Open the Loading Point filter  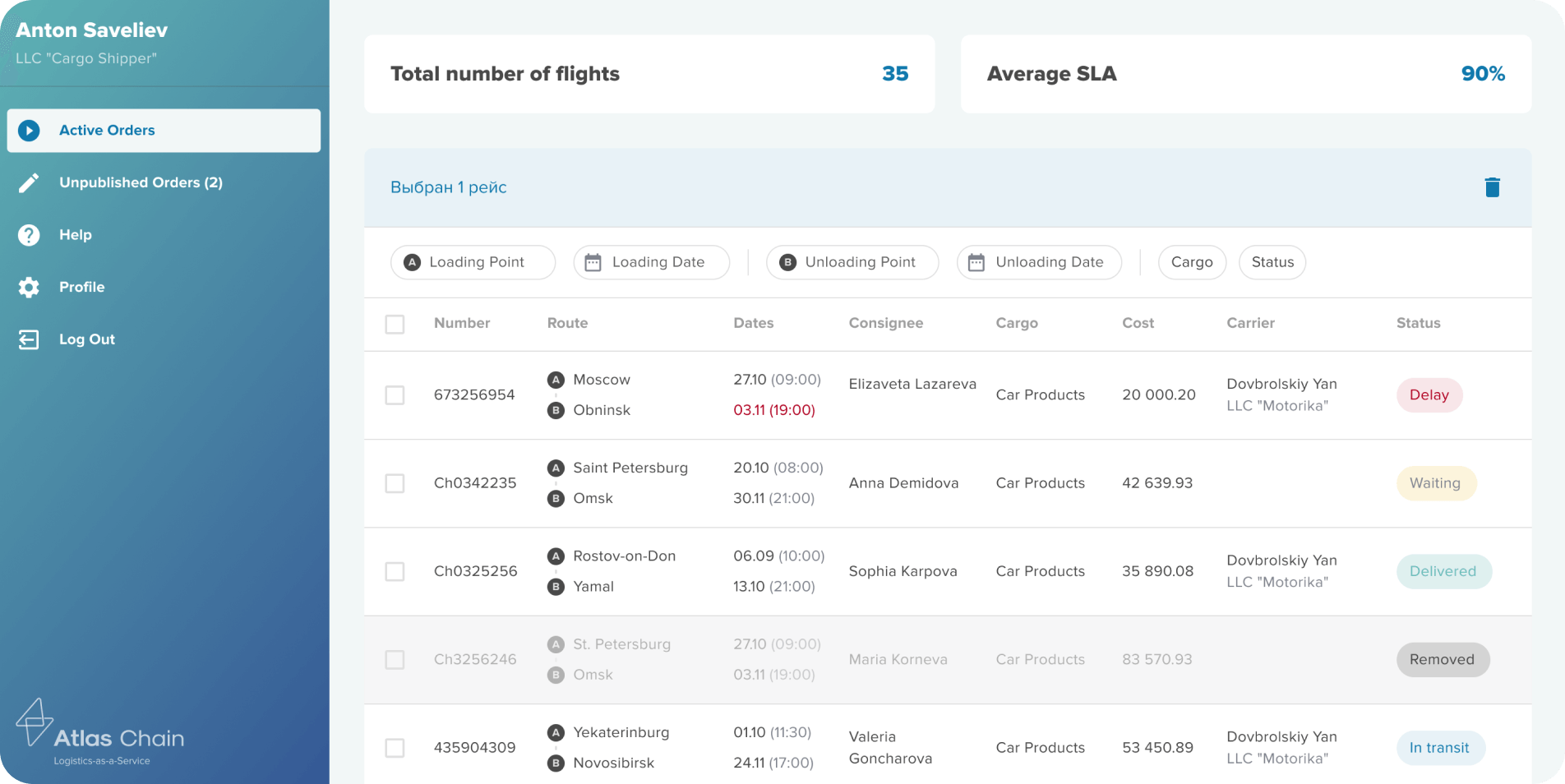(x=473, y=262)
